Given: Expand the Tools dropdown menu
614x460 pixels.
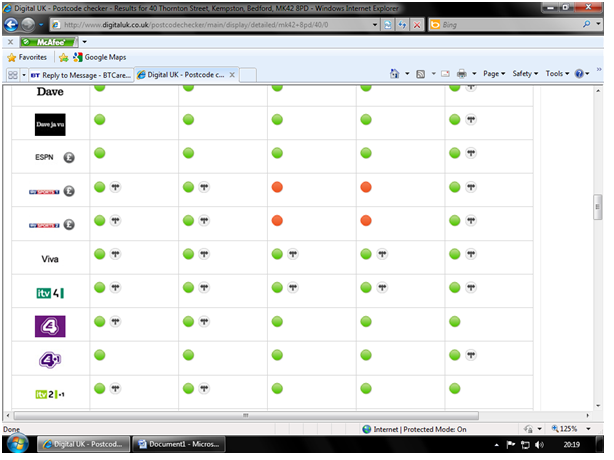Looking at the screenshot, I should click(x=556, y=74).
